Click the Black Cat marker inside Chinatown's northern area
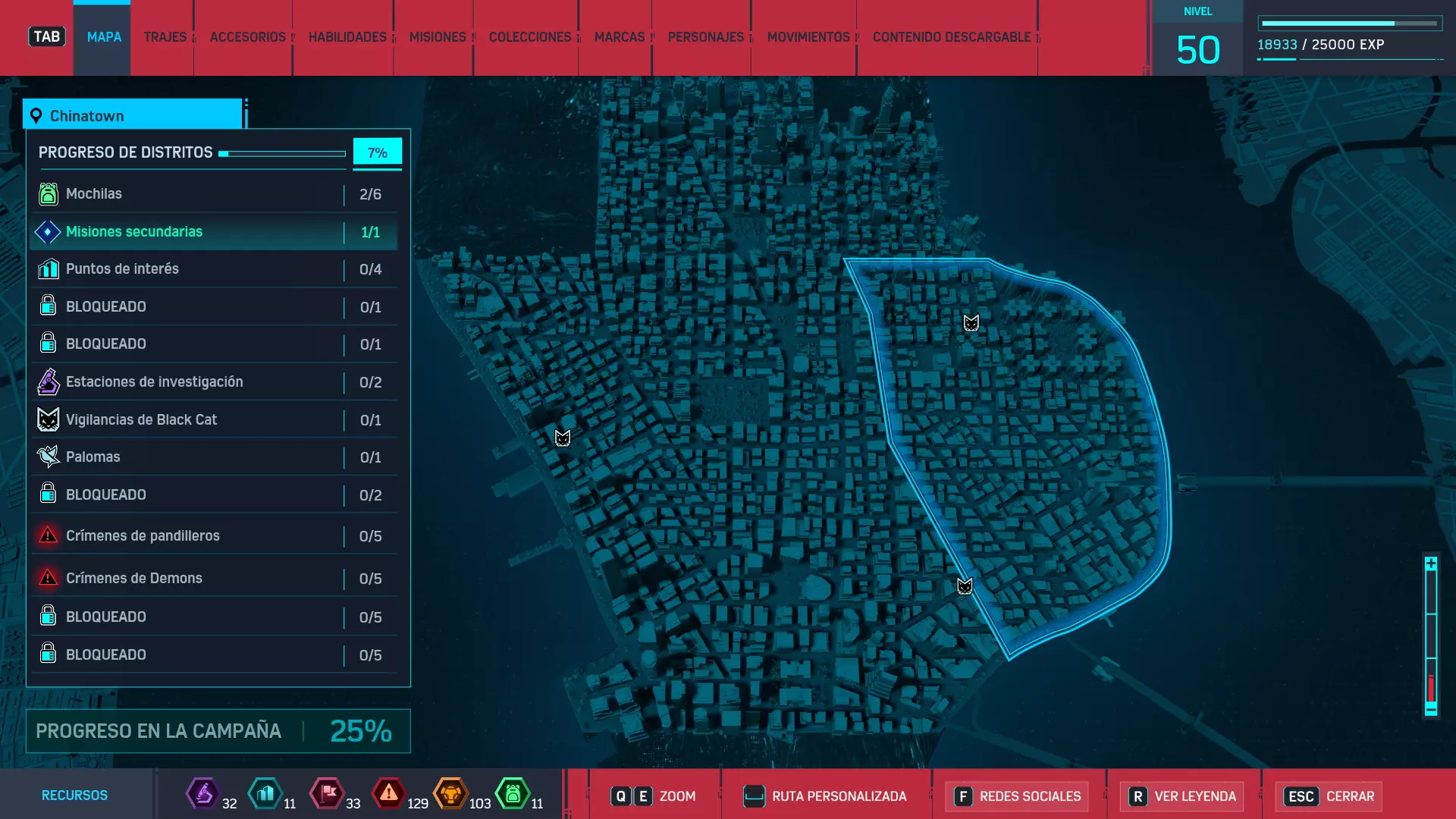The image size is (1456, 819). [971, 323]
